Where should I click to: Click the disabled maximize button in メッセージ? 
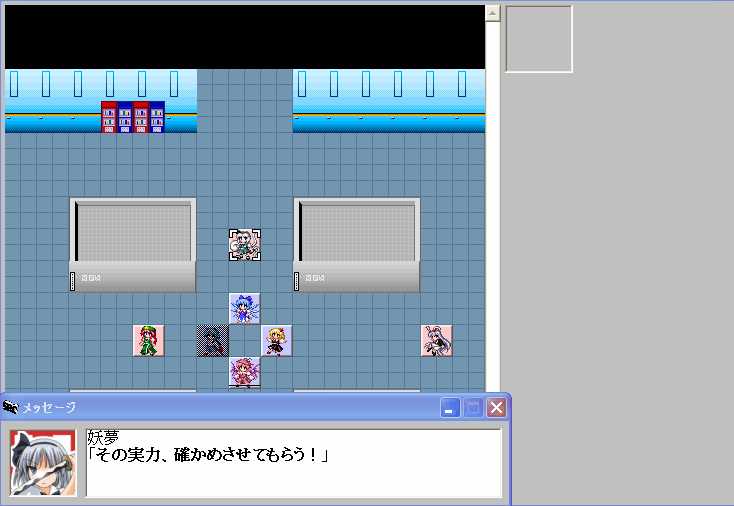473,408
